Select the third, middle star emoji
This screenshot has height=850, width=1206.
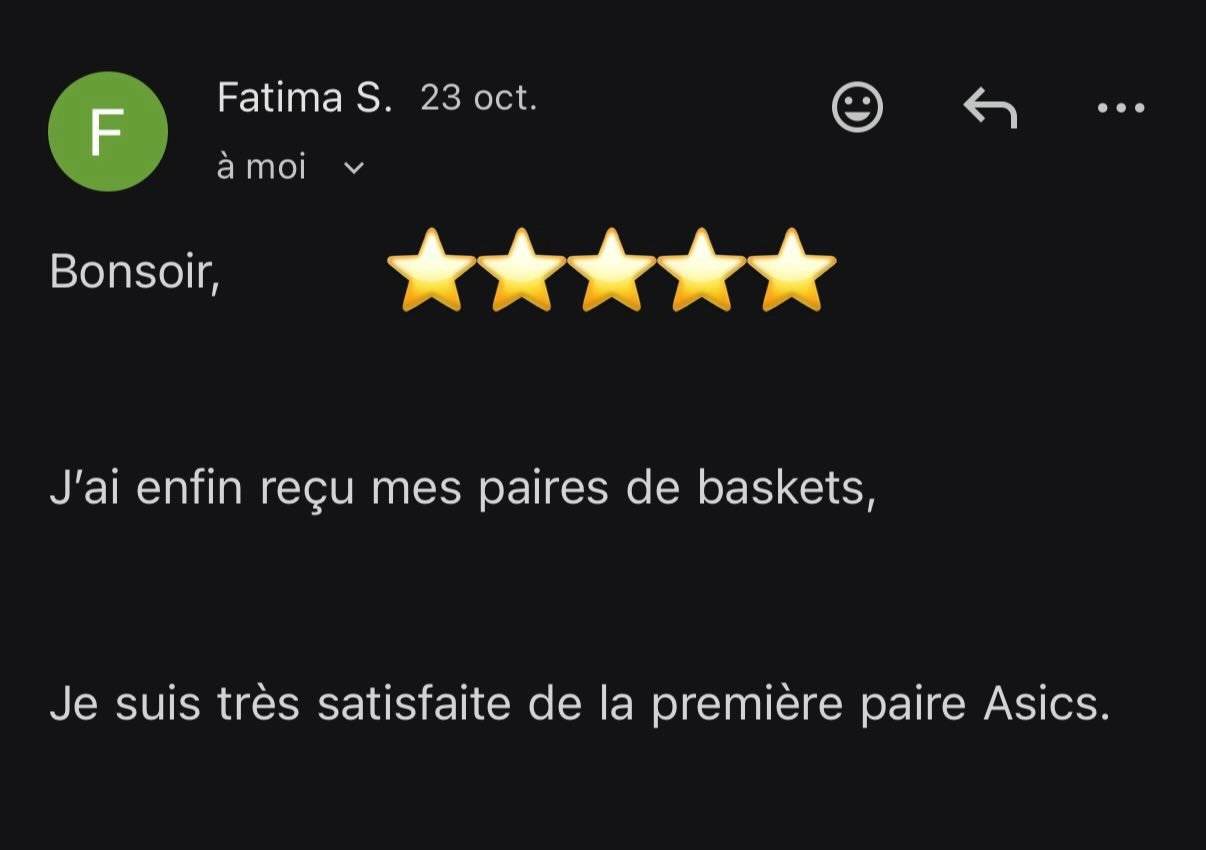(611, 270)
